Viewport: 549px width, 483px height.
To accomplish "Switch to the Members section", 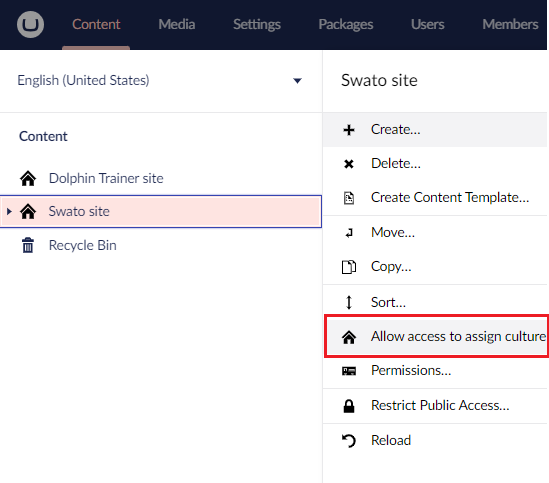I will point(510,25).
